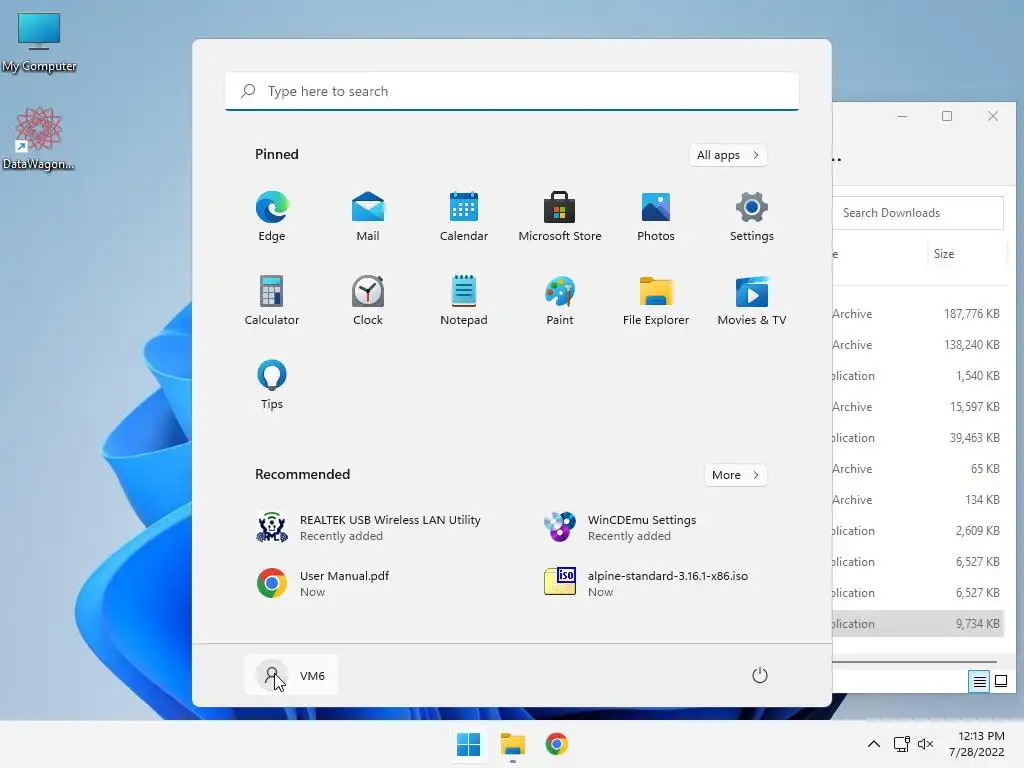Screen dimensions: 1024x768
Task: Select the 2,609 KB file row
Action: pyautogui.click(x=919, y=531)
